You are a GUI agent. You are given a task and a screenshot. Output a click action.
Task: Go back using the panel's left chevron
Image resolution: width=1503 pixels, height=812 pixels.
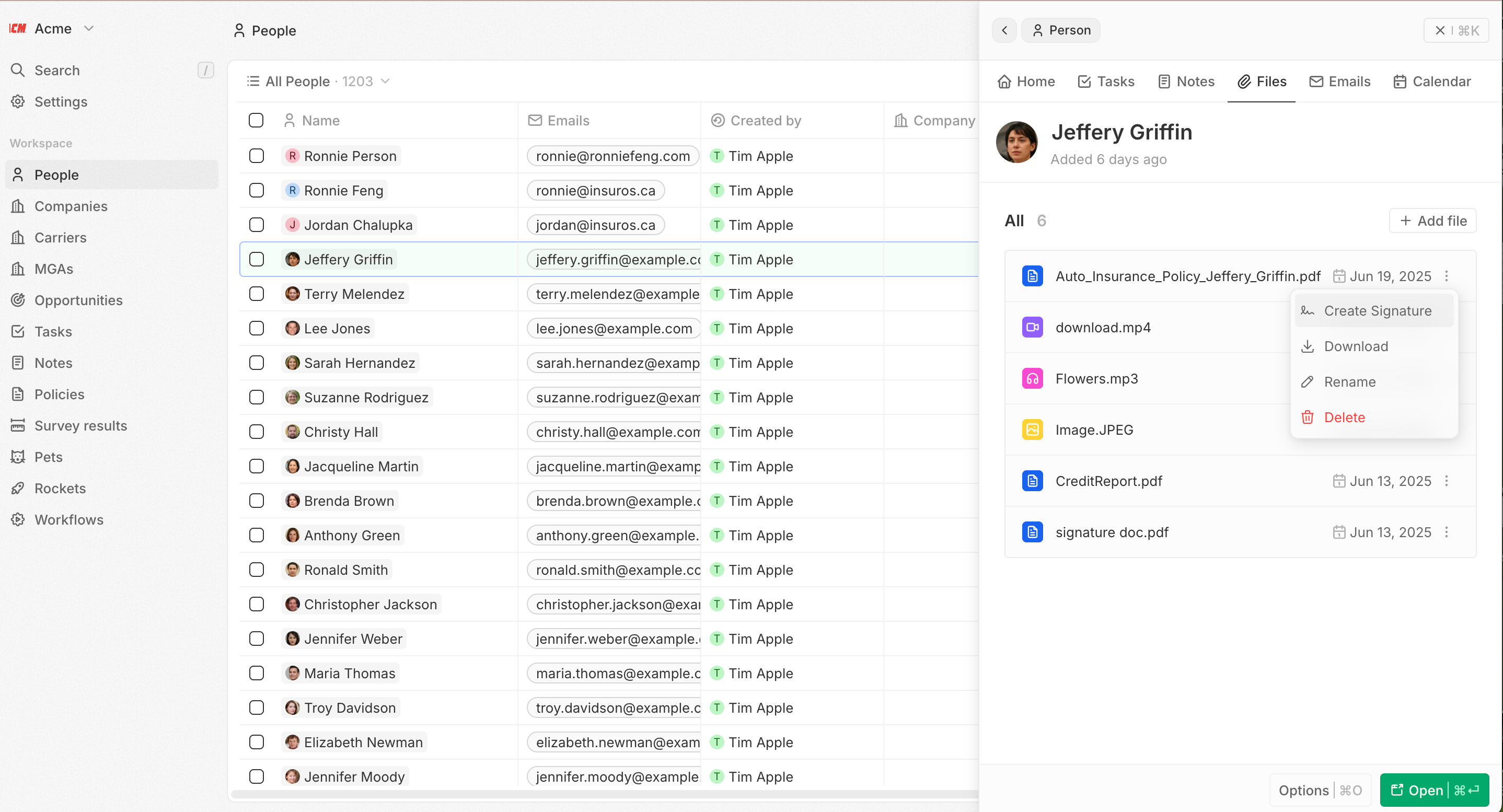click(x=1004, y=30)
